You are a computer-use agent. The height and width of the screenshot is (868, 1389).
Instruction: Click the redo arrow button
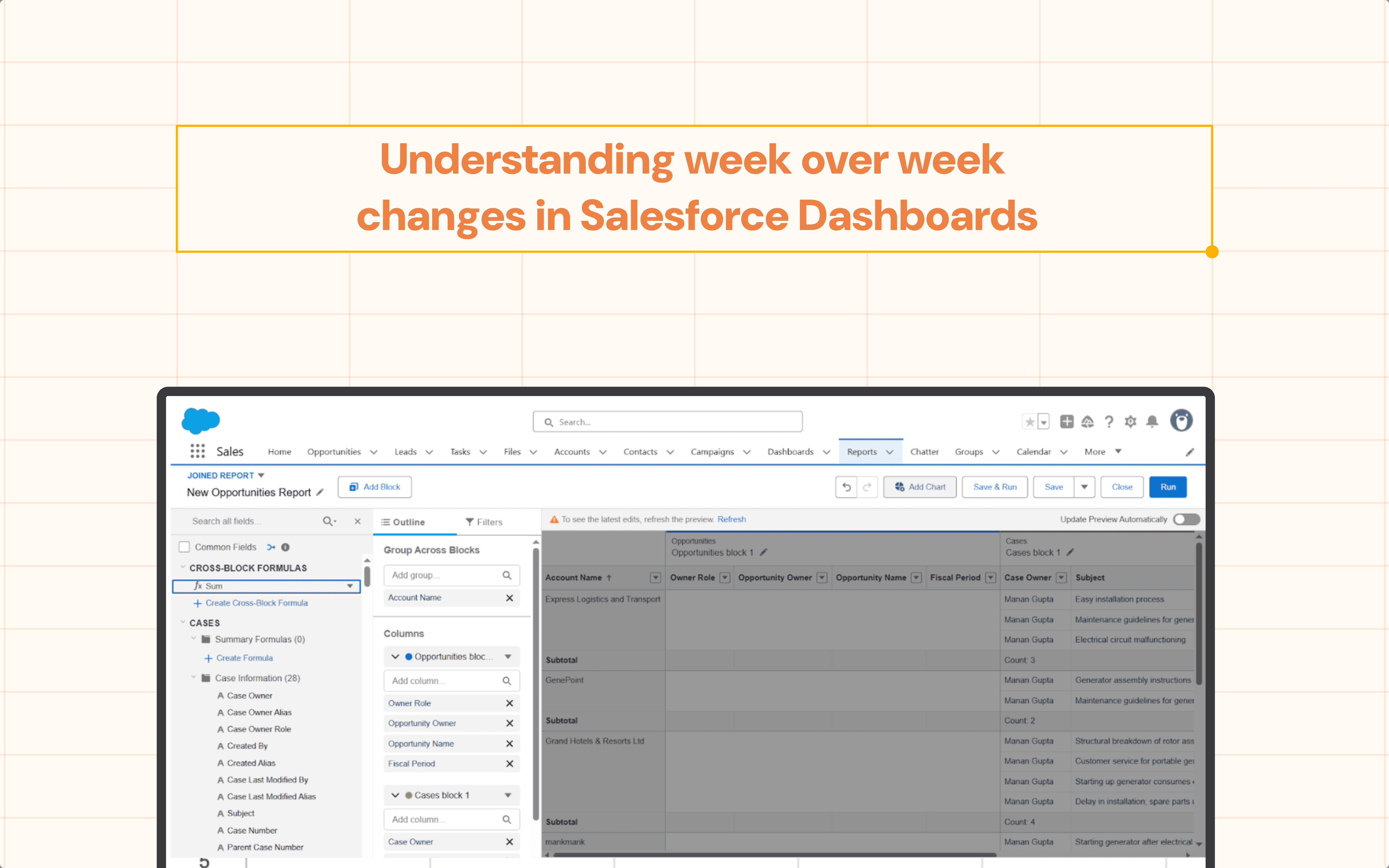point(867,487)
